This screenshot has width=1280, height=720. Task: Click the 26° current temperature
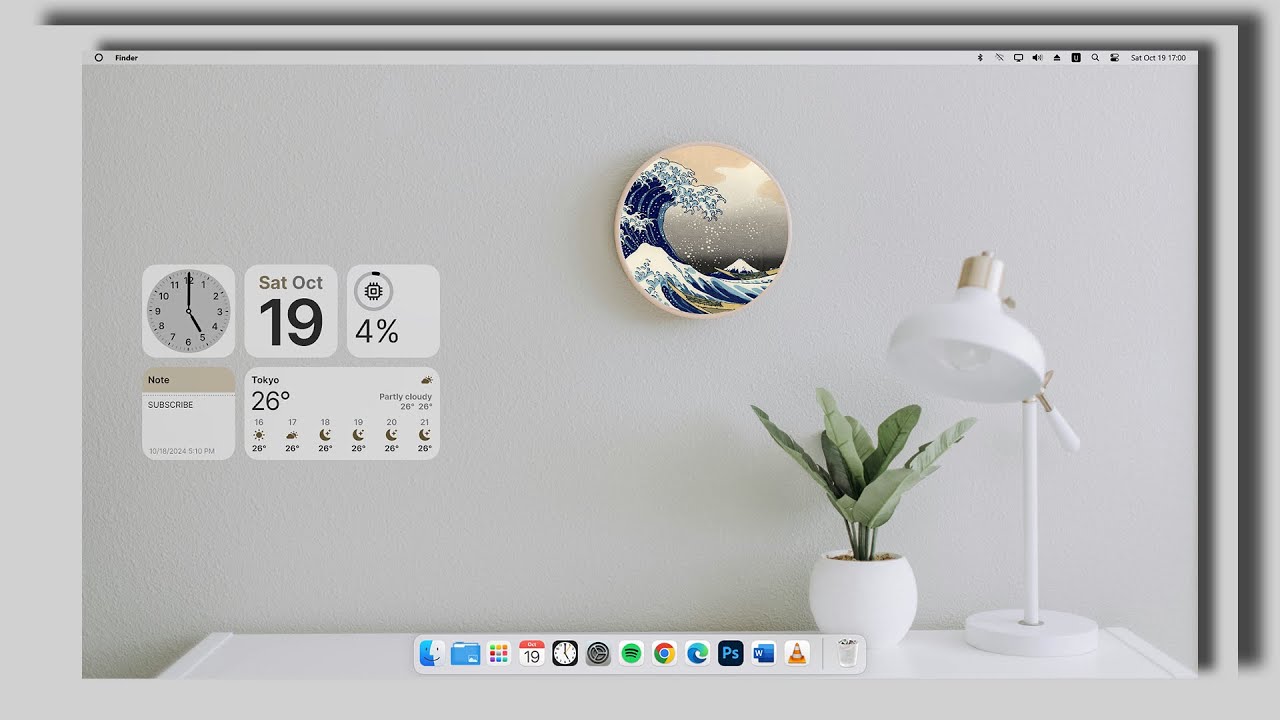[x=270, y=401]
